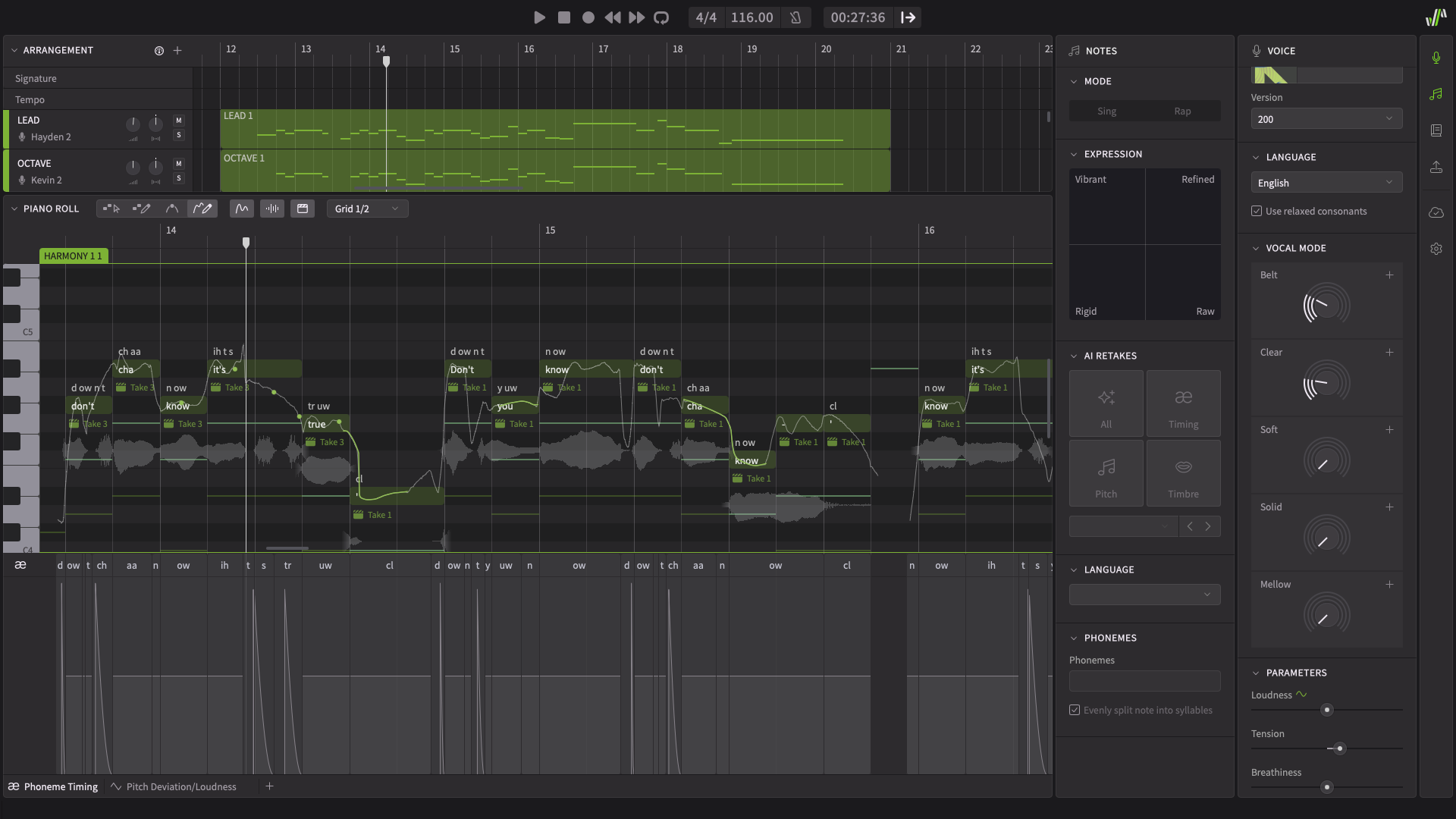Image resolution: width=1456 pixels, height=819 pixels.
Task: Collapse the VOCAL MODE section
Action: pos(1256,248)
